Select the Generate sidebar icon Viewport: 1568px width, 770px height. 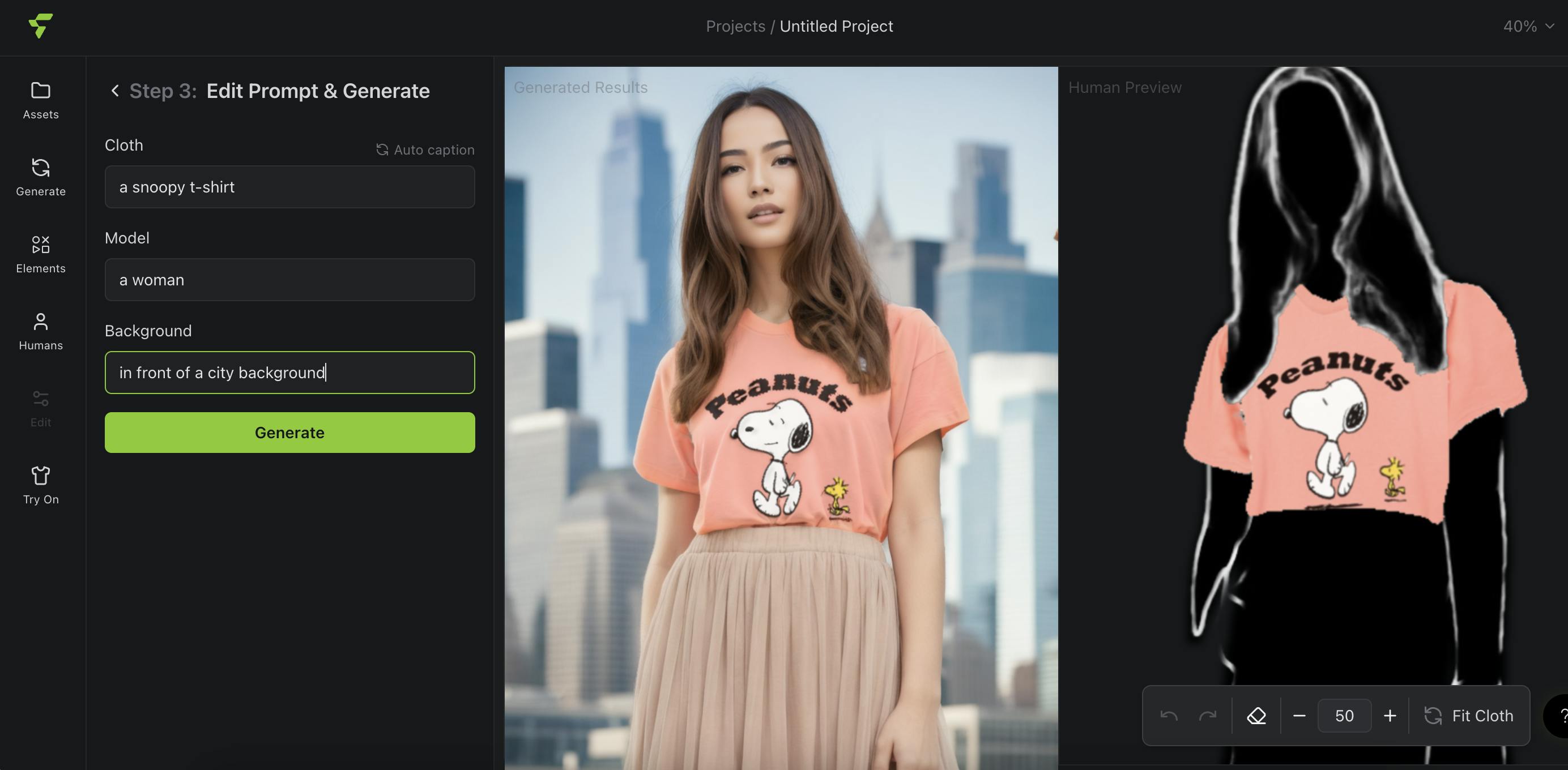(41, 177)
